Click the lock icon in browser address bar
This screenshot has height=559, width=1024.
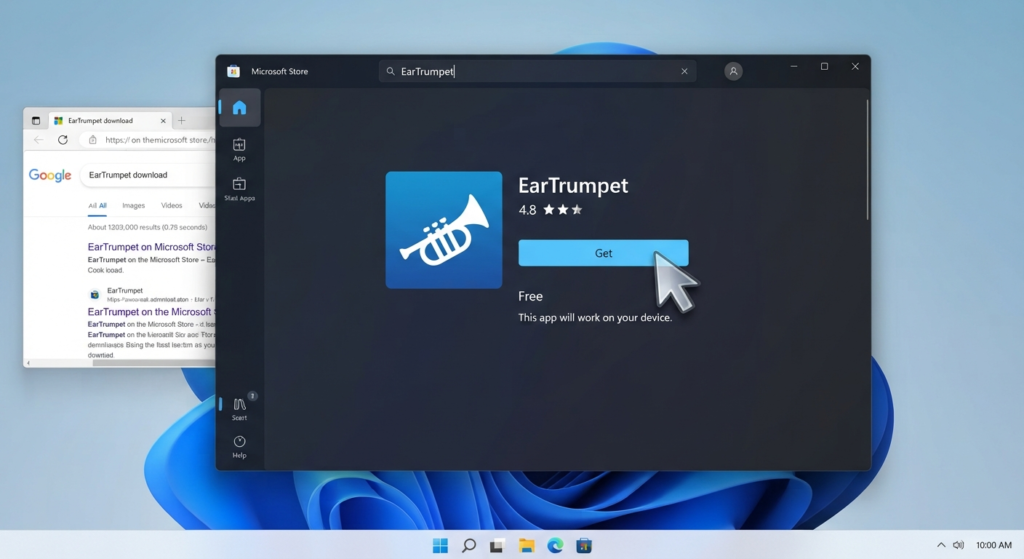[x=93, y=140]
